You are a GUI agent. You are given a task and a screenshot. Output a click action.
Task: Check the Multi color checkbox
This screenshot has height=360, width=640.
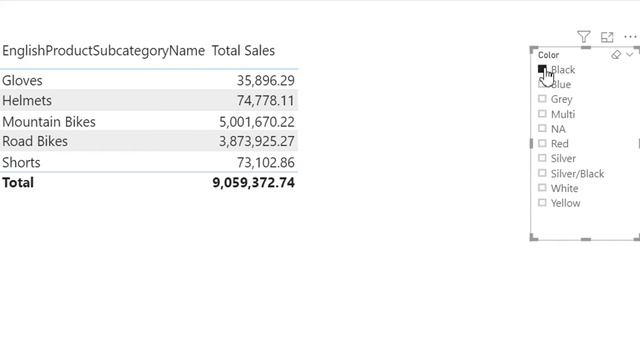pyautogui.click(x=542, y=113)
